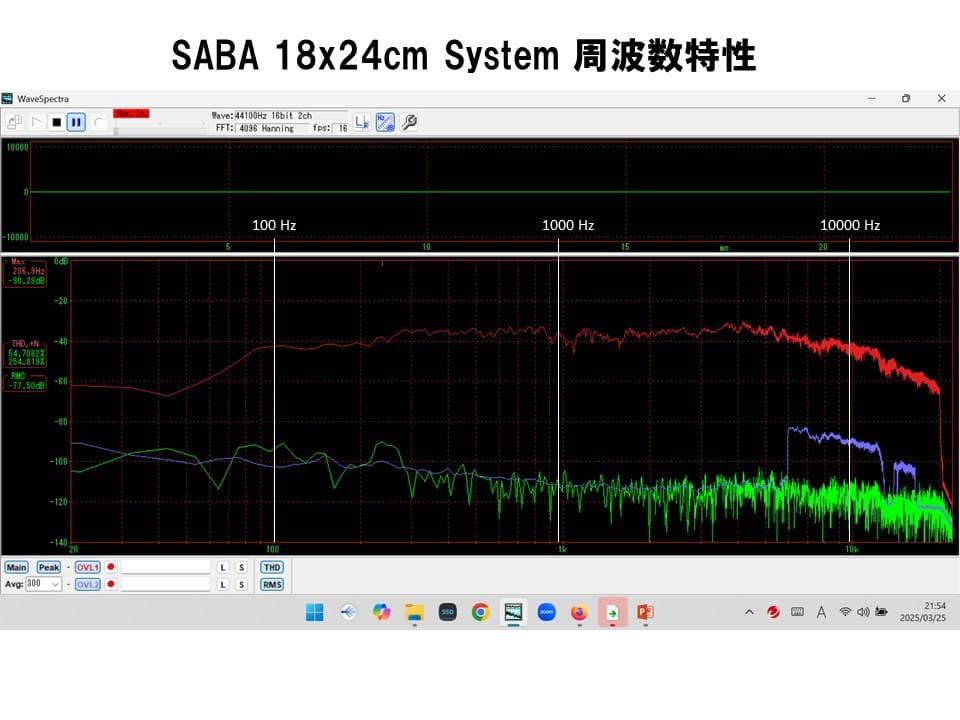The width and height of the screenshot is (960, 720).
Task: Open PowerPoint from the taskbar
Action: coord(644,611)
